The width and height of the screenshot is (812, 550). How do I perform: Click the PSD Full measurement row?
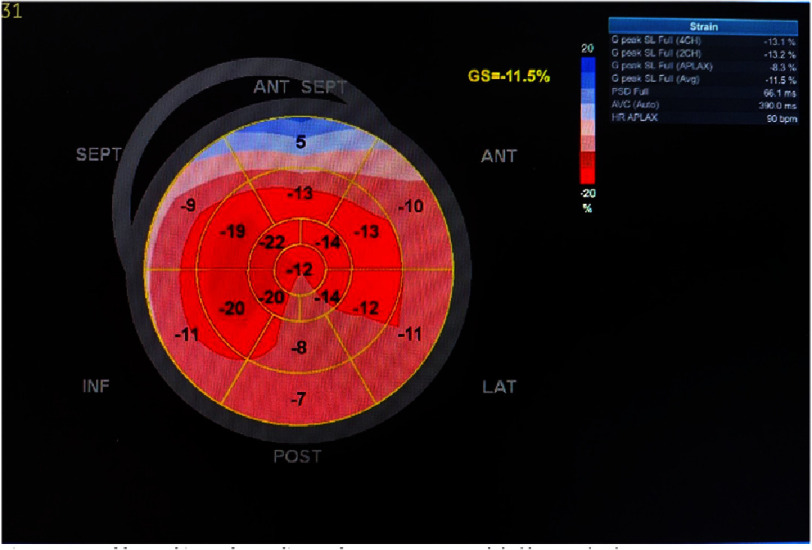click(x=703, y=93)
